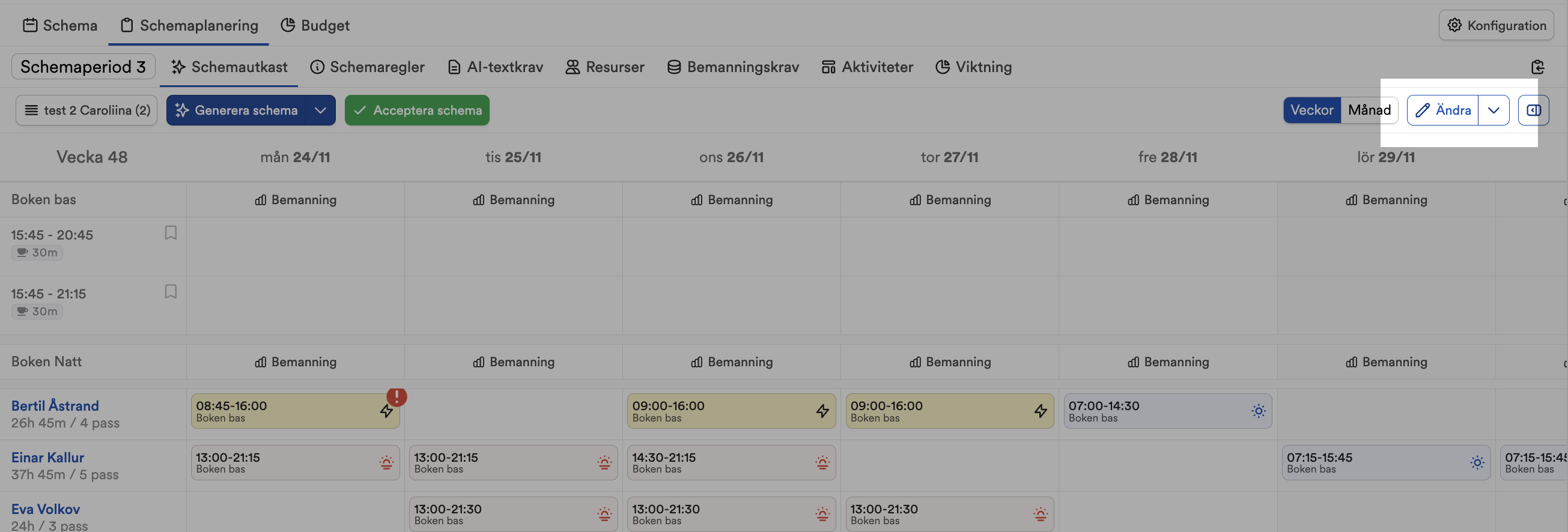Image resolution: width=1568 pixels, height=532 pixels.
Task: Click lightning icon on Bertil's Thursday 09:00-16:00 shift
Action: 1041,411
